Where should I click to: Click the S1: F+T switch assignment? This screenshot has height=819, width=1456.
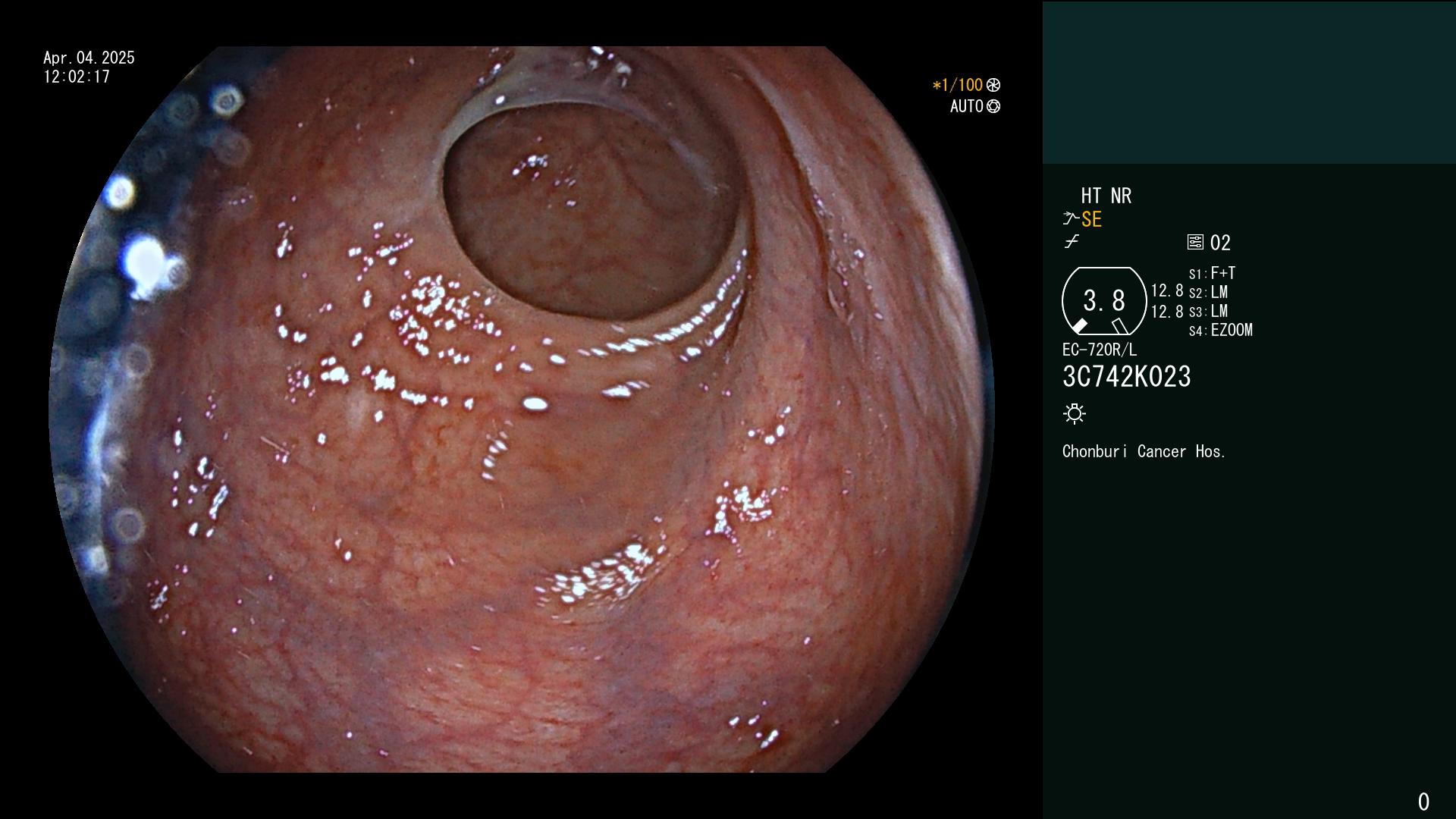click(1213, 274)
